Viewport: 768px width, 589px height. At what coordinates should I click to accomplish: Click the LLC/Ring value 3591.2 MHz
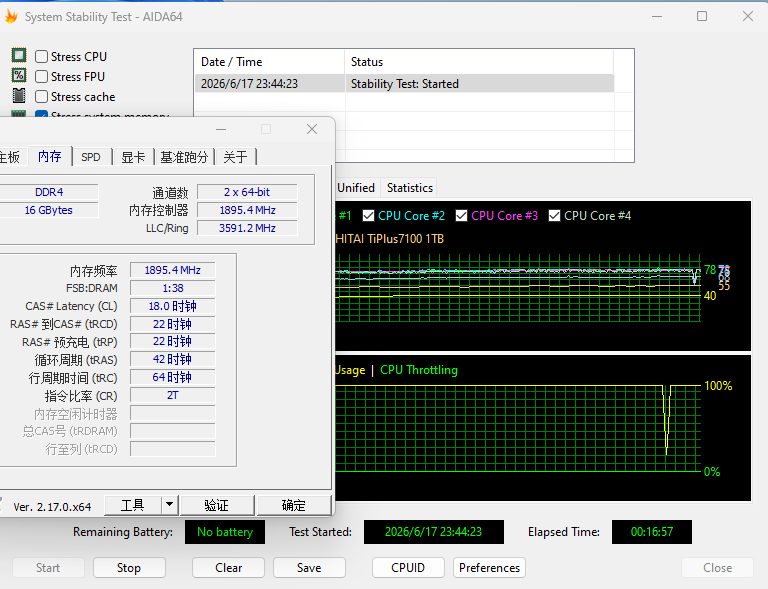[247, 228]
